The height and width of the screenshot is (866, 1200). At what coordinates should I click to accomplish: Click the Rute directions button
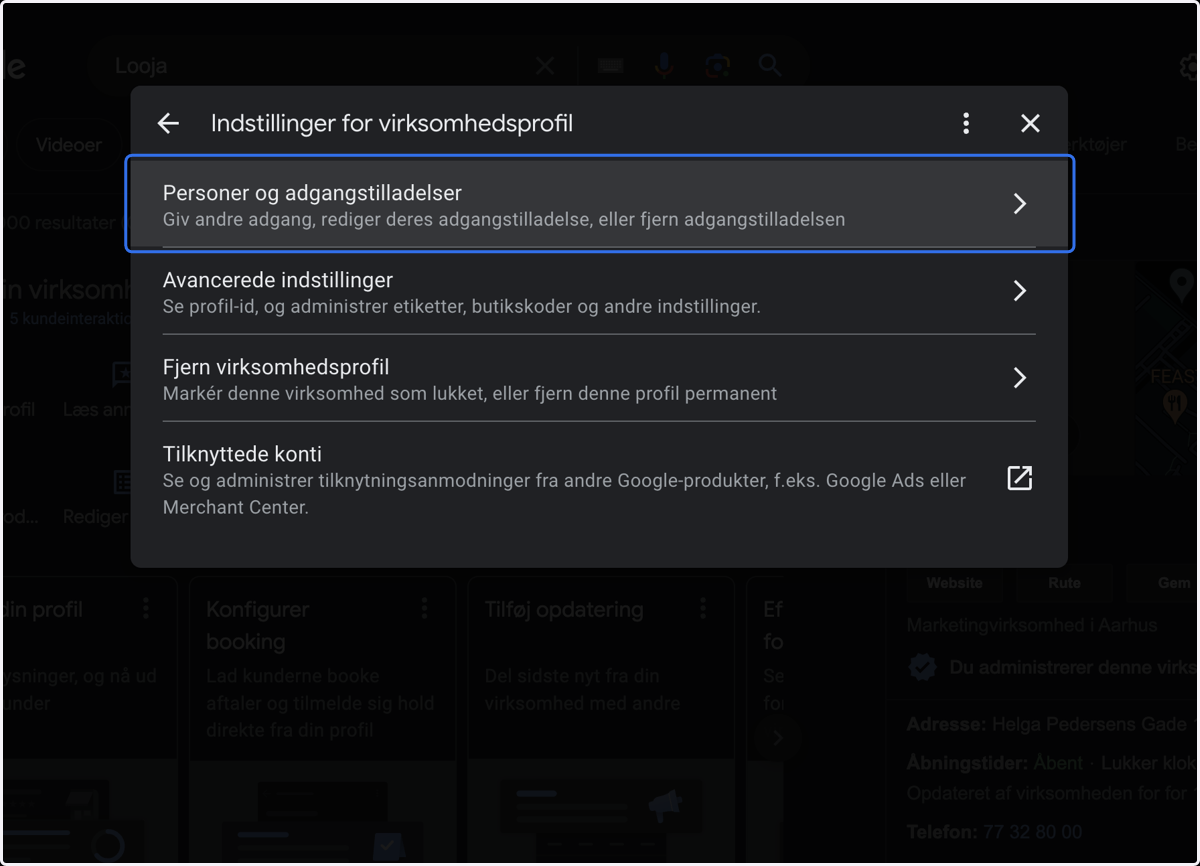pos(1064,583)
